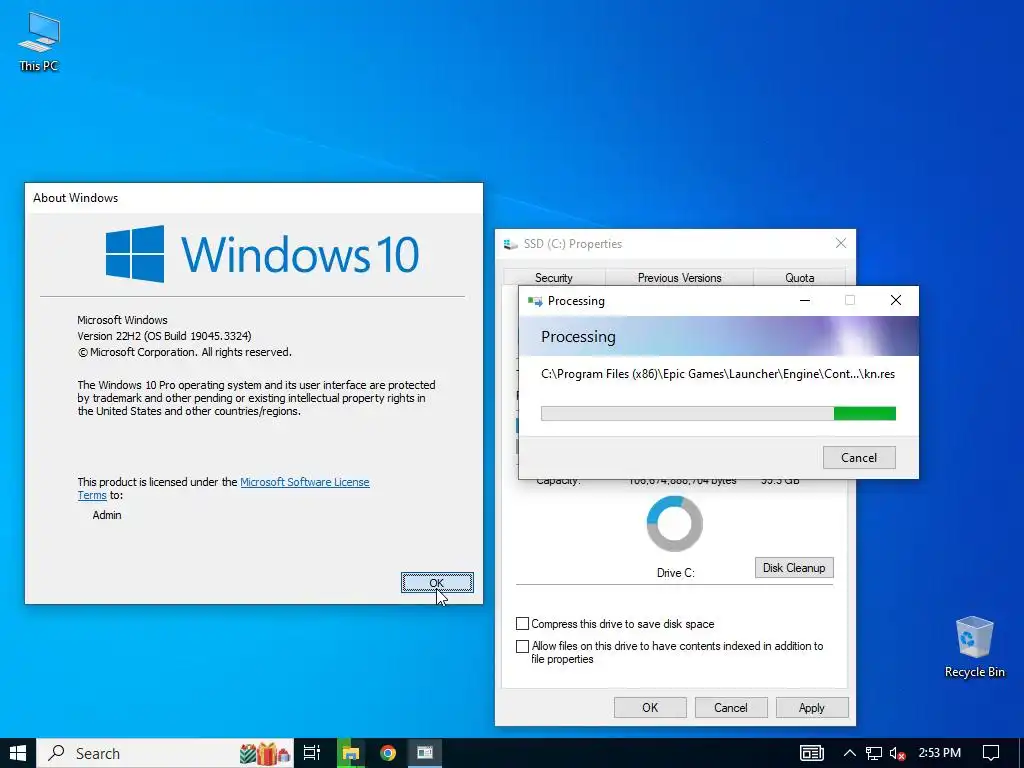Click the Disk Cleanup button
Viewport: 1024px width, 768px height.
tap(794, 568)
